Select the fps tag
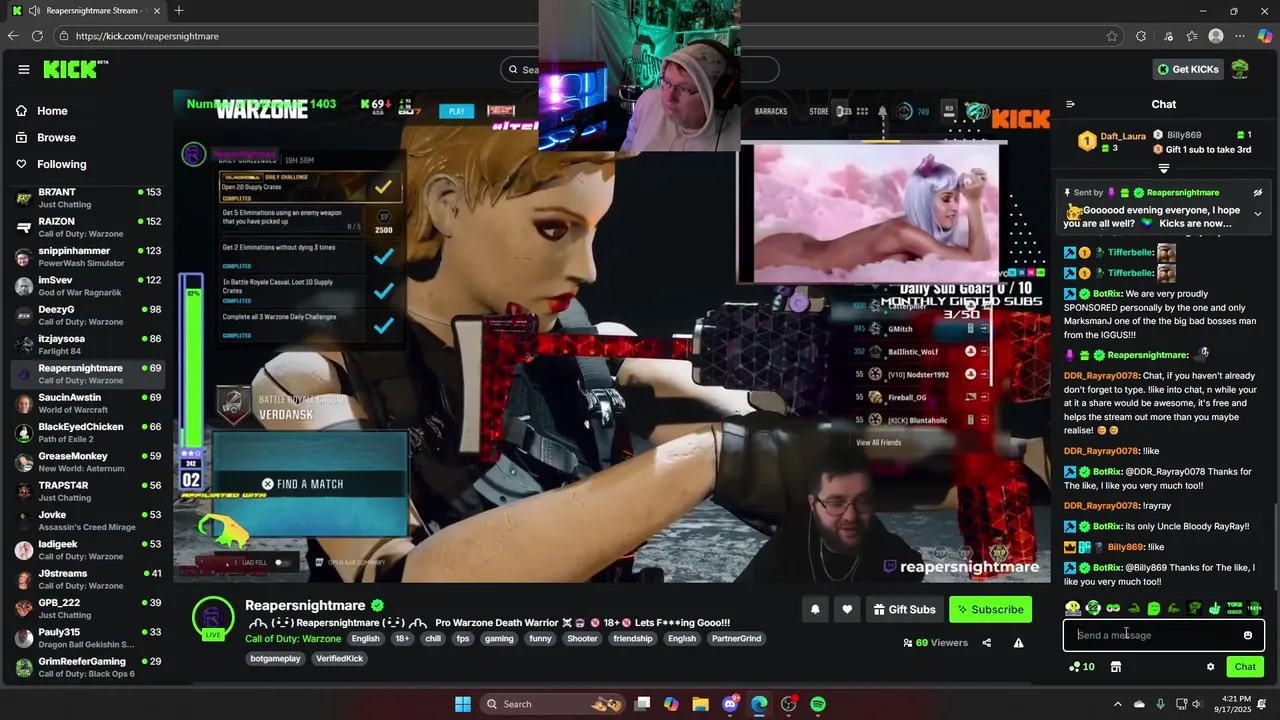1280x720 pixels. [x=463, y=638]
